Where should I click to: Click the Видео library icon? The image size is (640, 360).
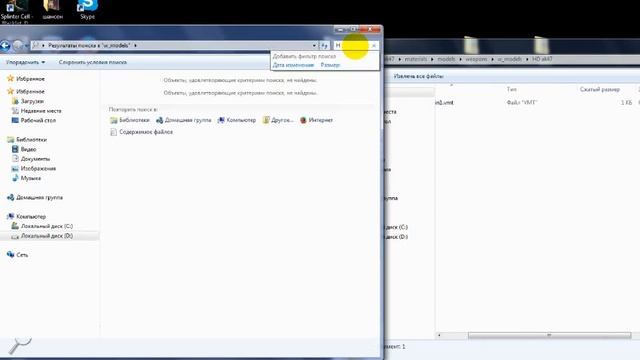15,149
